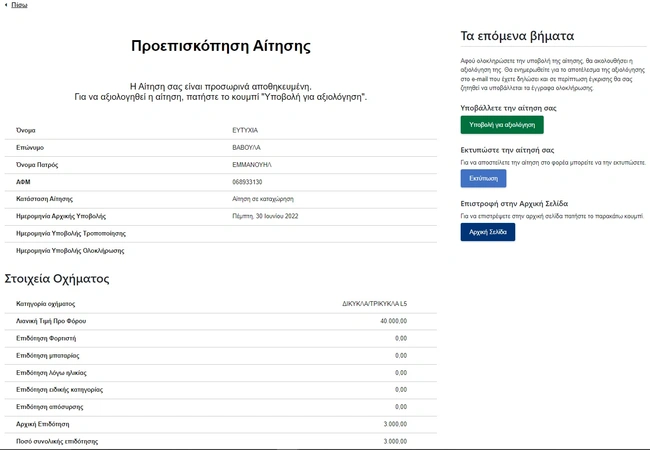This screenshot has width=650, height=450.
Task: Click the Ποσό συνολικής επιδότησης row label
Action: (x=57, y=441)
